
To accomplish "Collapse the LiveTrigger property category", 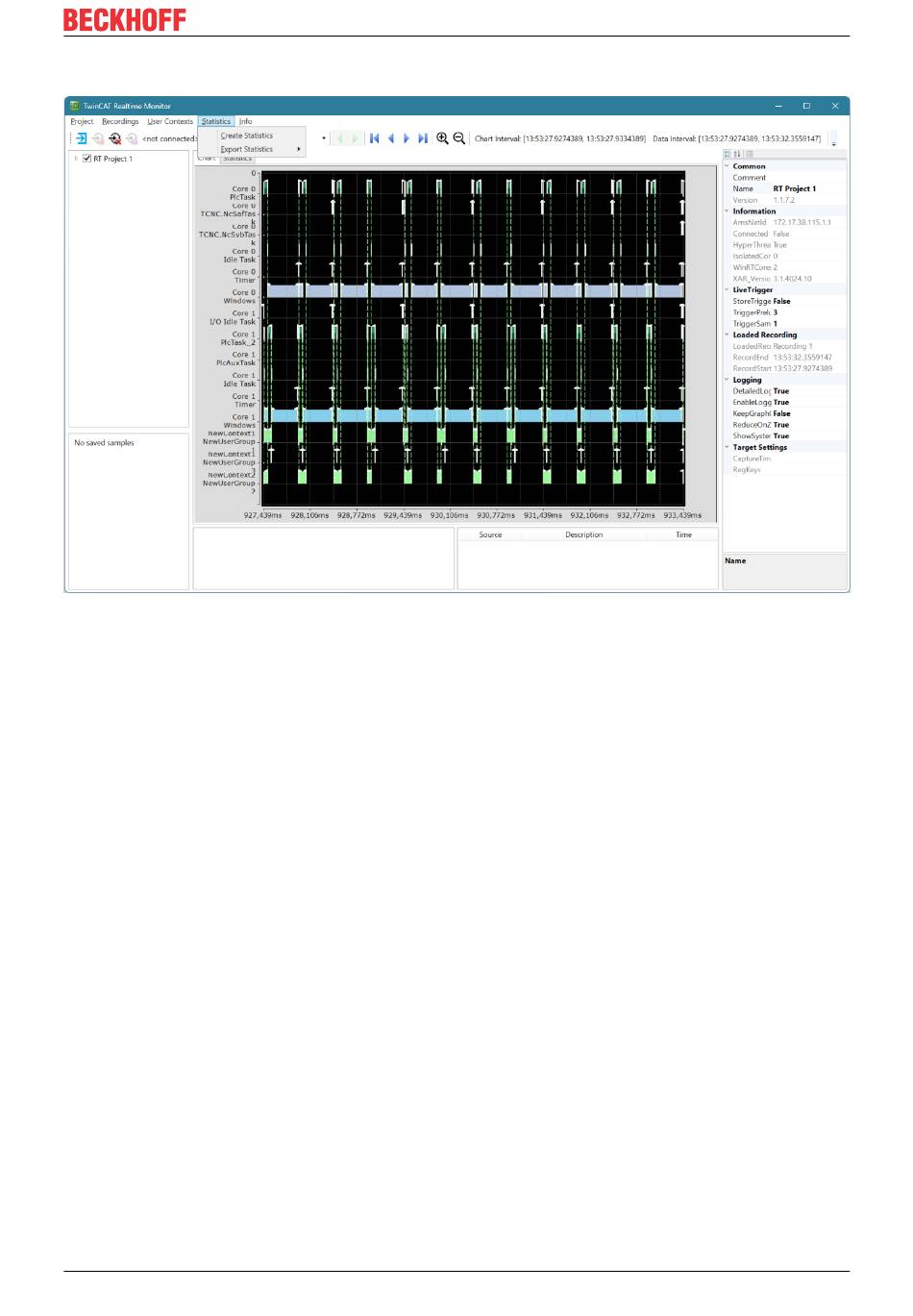I will (727, 289).
